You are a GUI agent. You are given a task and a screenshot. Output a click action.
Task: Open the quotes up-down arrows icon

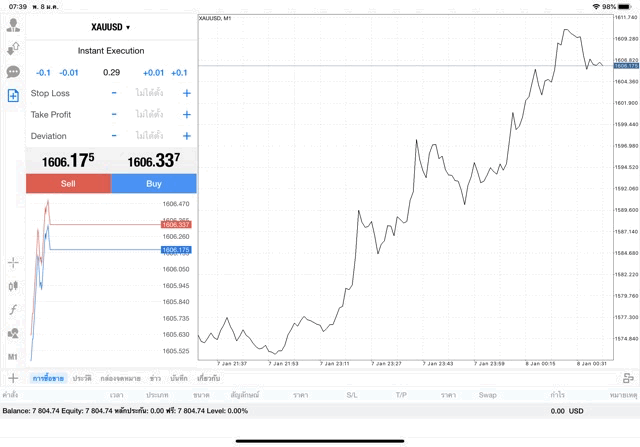[x=13, y=48]
